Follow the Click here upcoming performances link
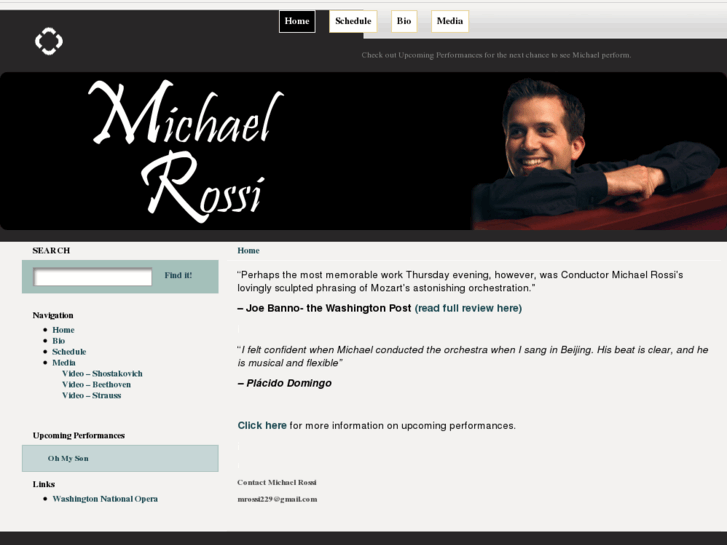727x545 pixels. pos(262,425)
